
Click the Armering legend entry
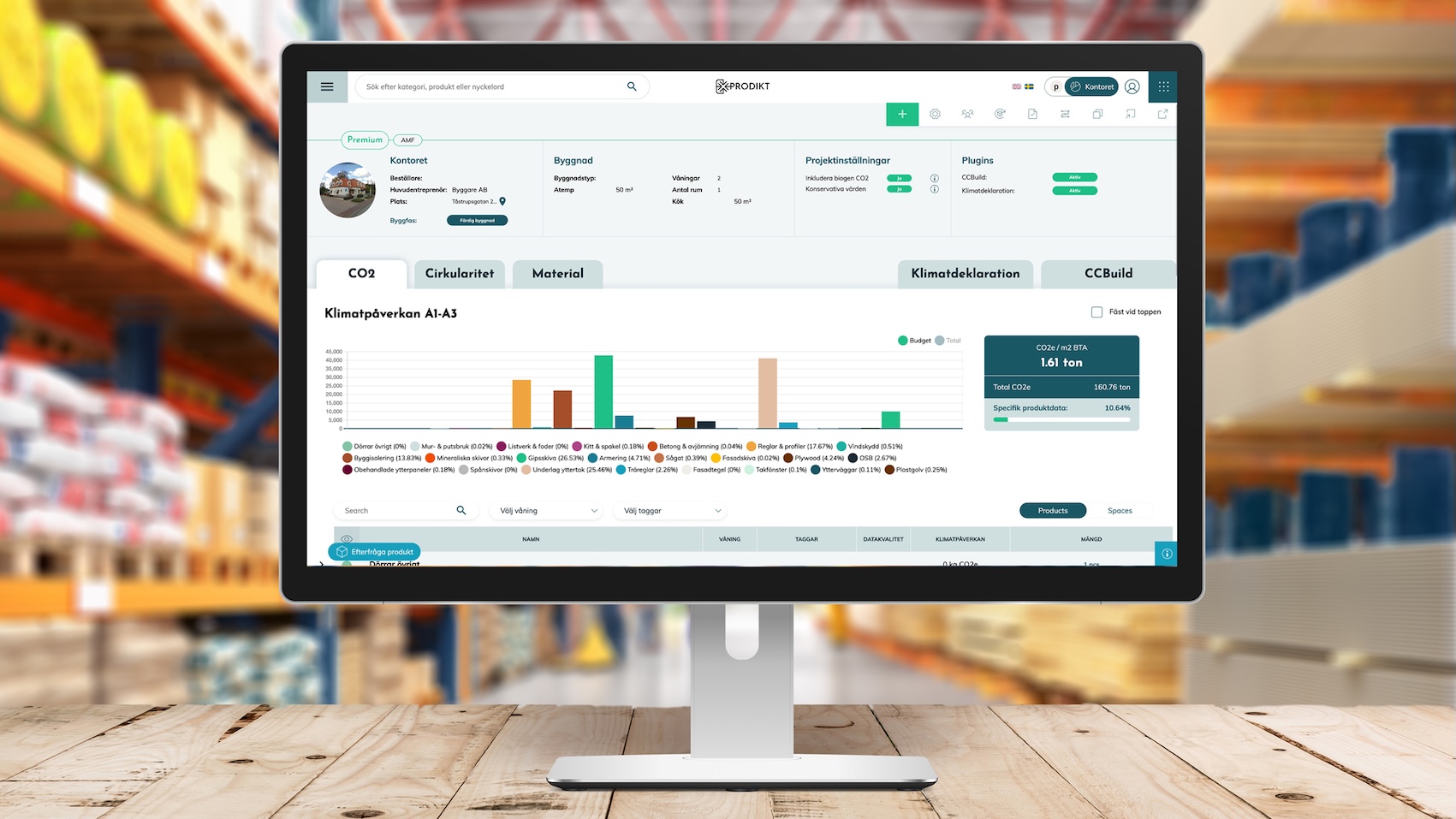[619, 458]
